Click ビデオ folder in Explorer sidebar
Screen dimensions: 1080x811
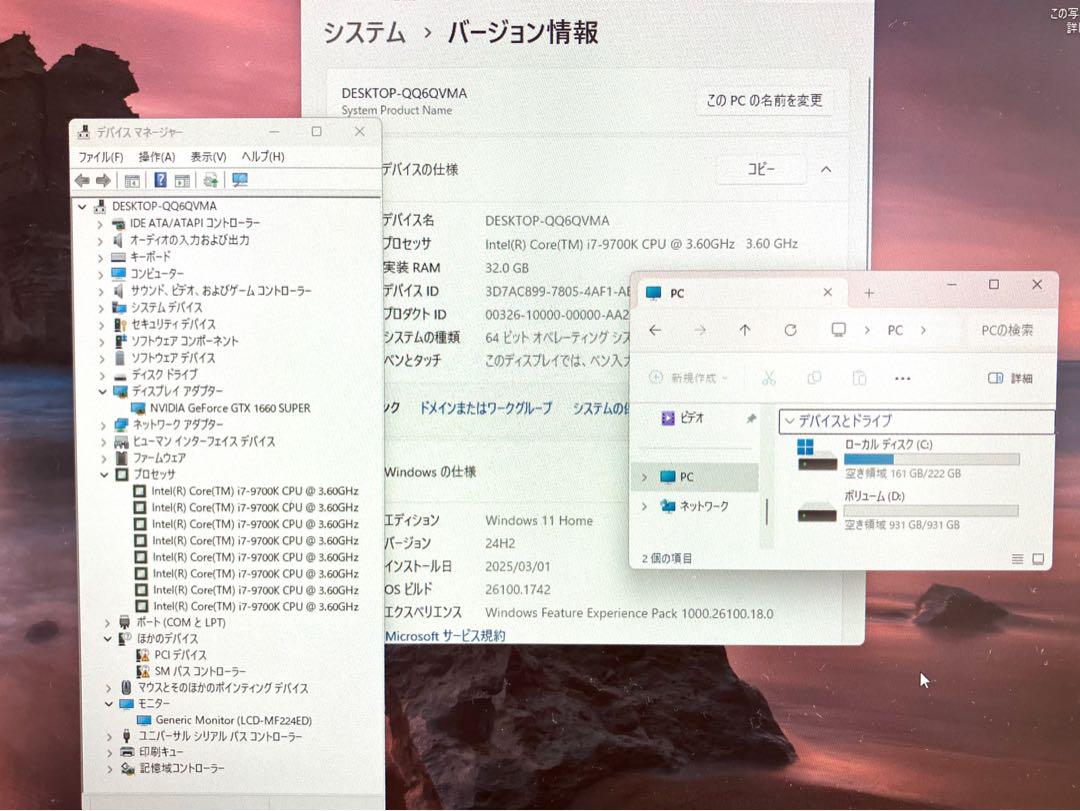pyautogui.click(x=692, y=418)
